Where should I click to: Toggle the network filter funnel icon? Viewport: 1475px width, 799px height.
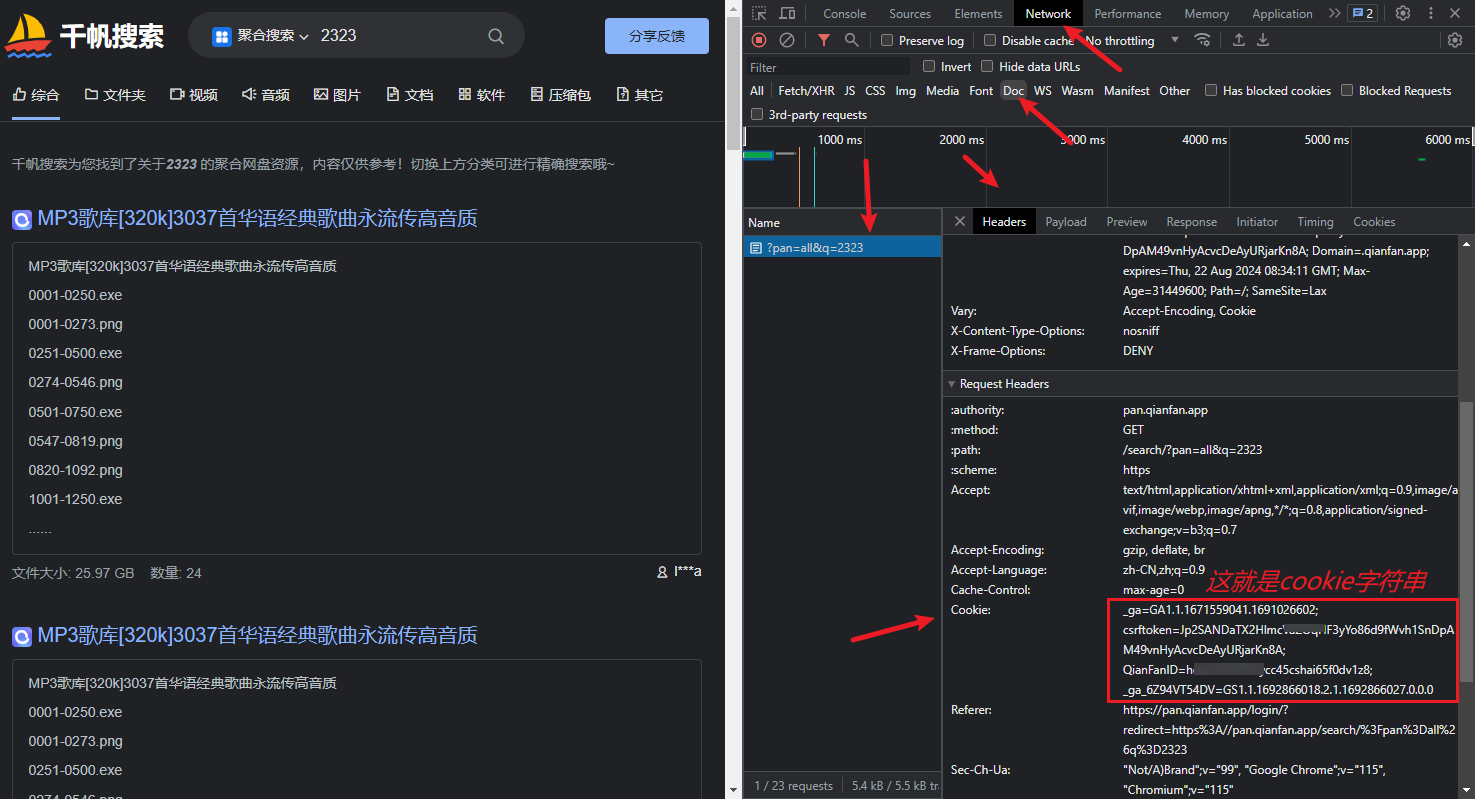[x=823, y=40]
